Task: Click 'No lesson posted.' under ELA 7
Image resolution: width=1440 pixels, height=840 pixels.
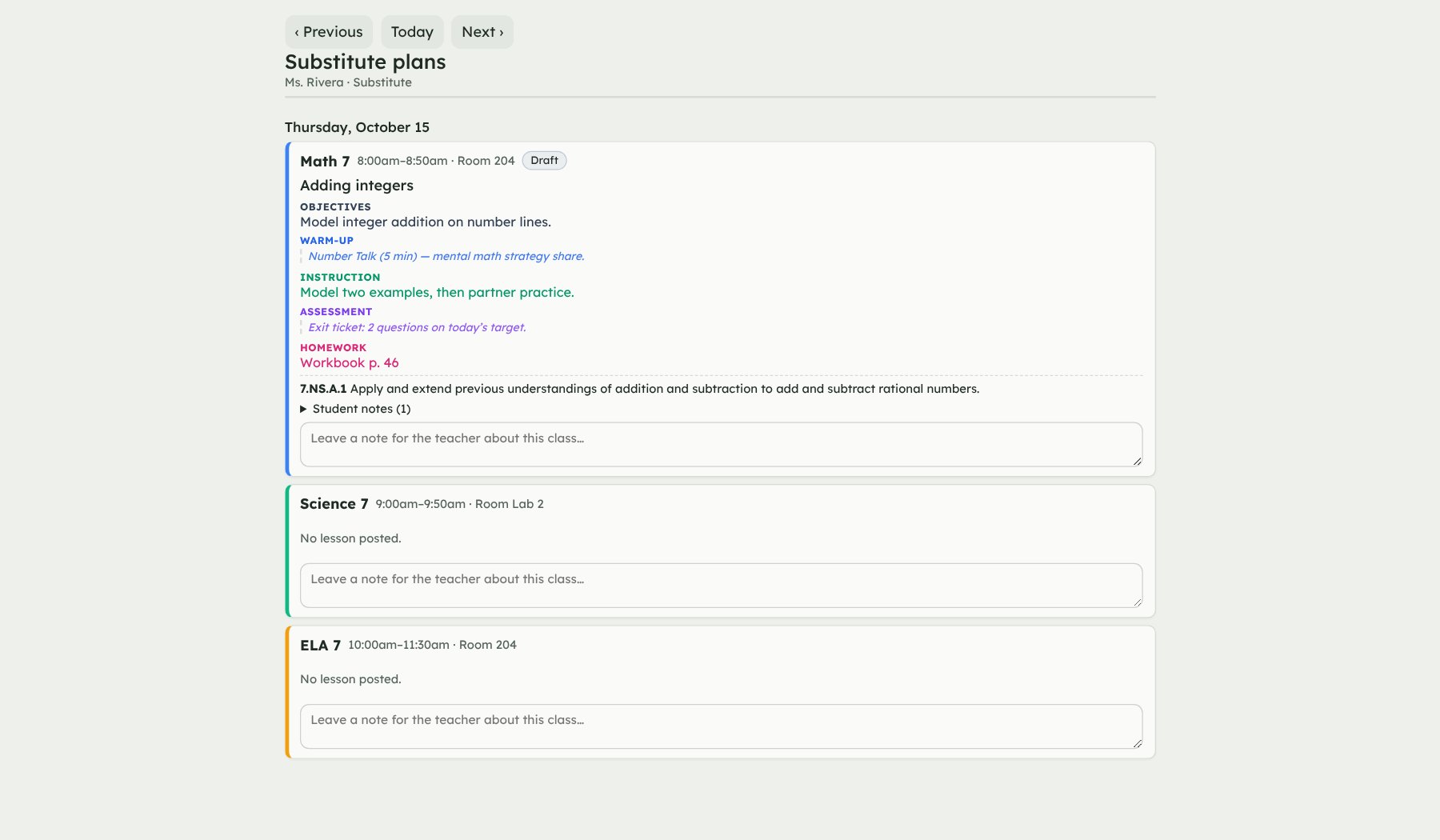Action: tap(350, 679)
